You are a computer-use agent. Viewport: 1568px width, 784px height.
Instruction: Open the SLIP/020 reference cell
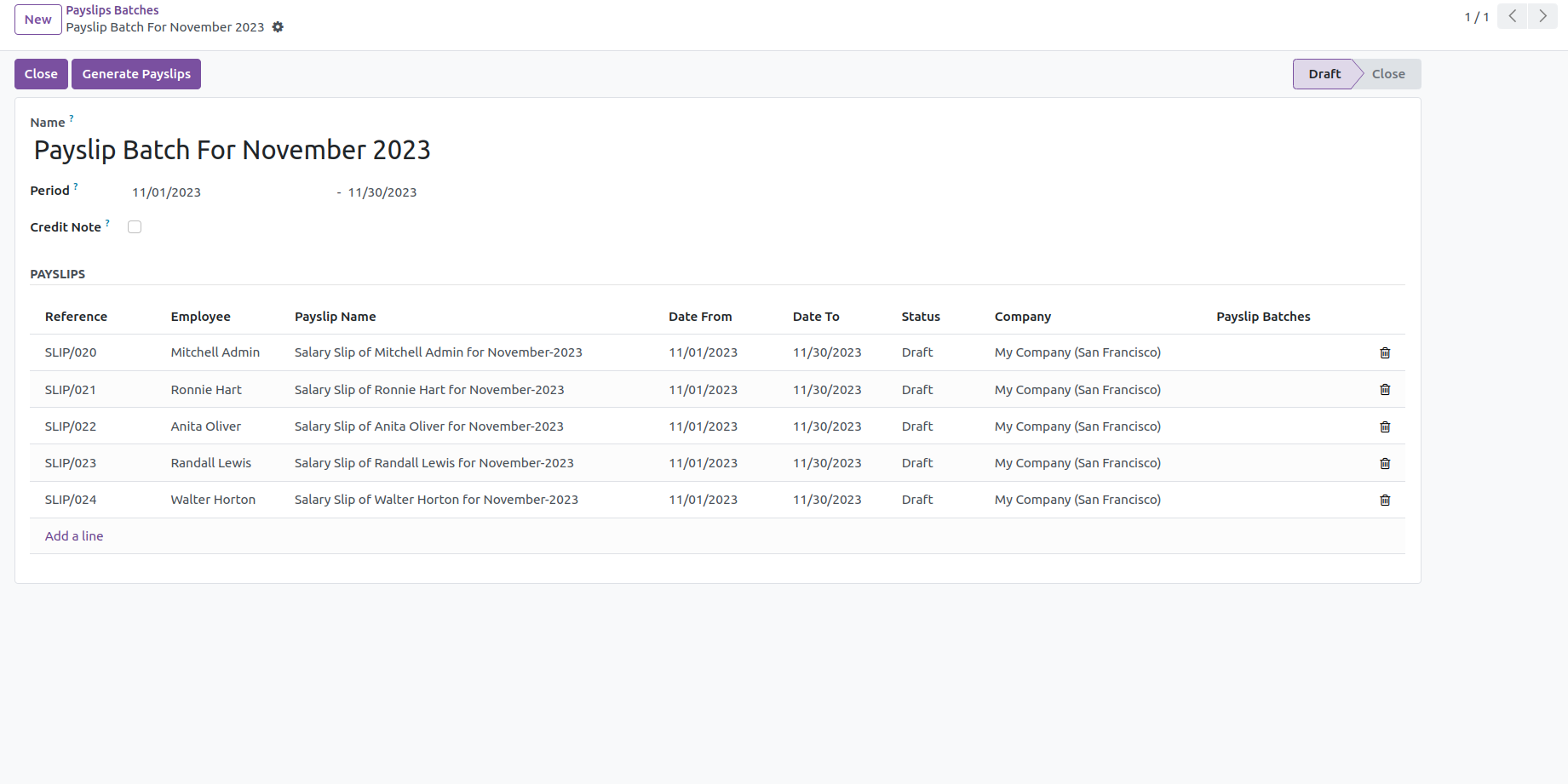(x=71, y=352)
